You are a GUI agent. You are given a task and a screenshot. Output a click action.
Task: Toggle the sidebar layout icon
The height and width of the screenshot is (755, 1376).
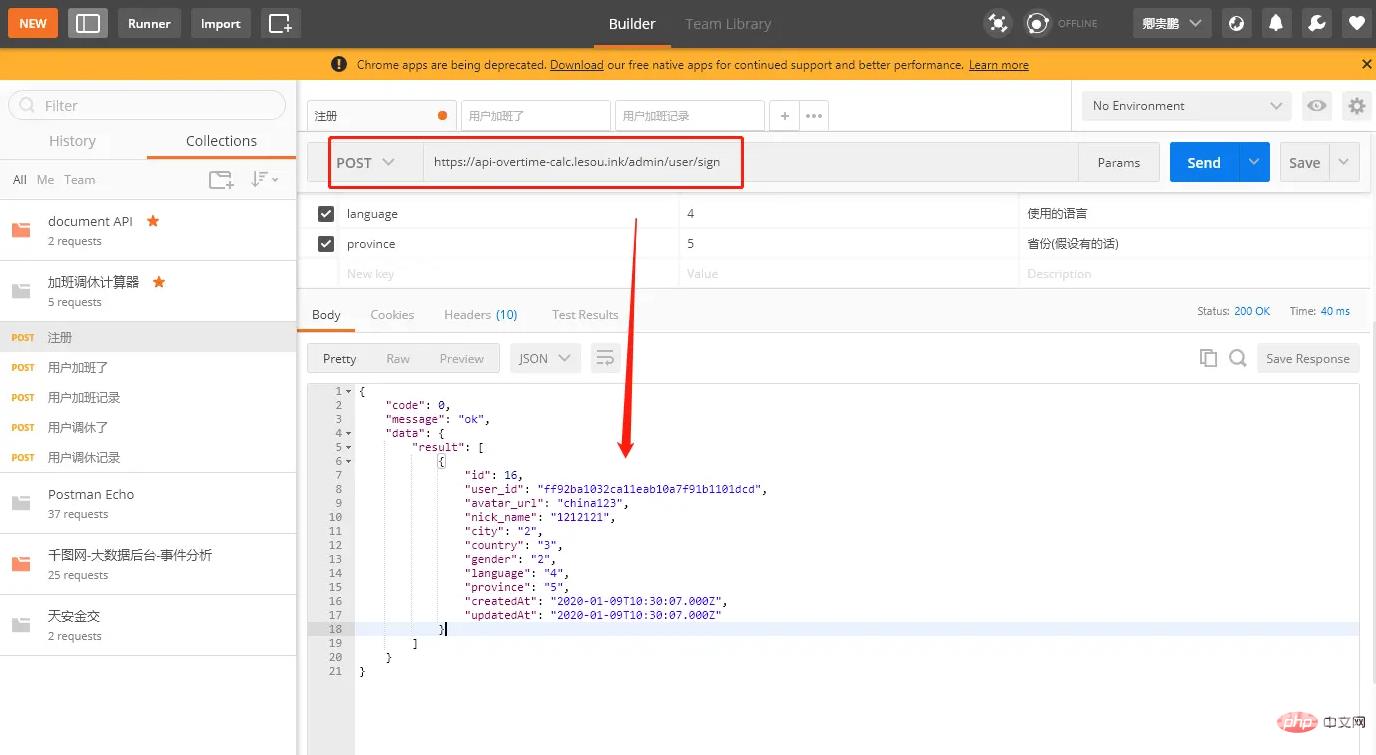pos(88,23)
